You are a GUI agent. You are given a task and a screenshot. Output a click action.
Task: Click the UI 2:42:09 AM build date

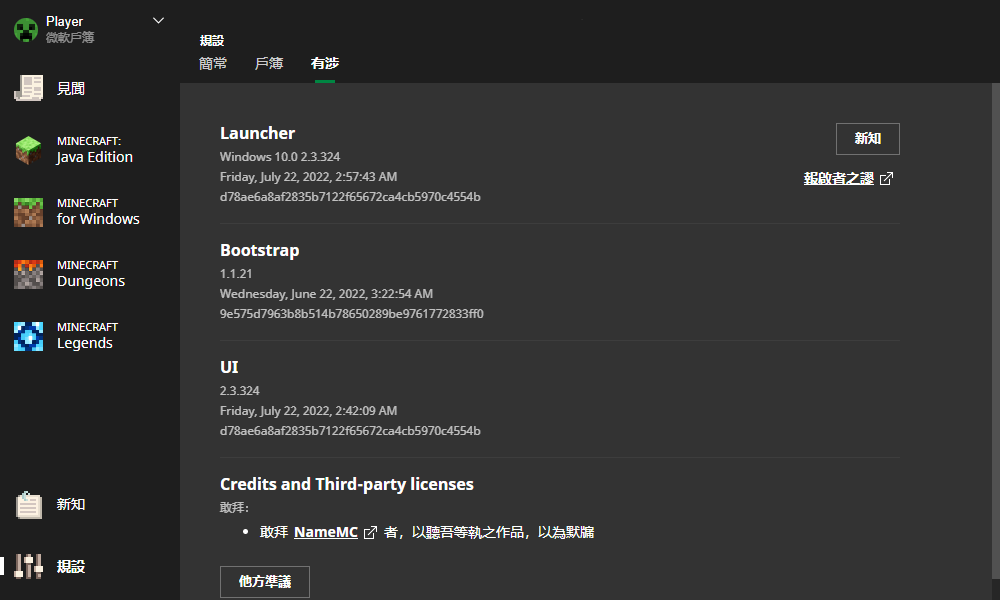point(309,411)
